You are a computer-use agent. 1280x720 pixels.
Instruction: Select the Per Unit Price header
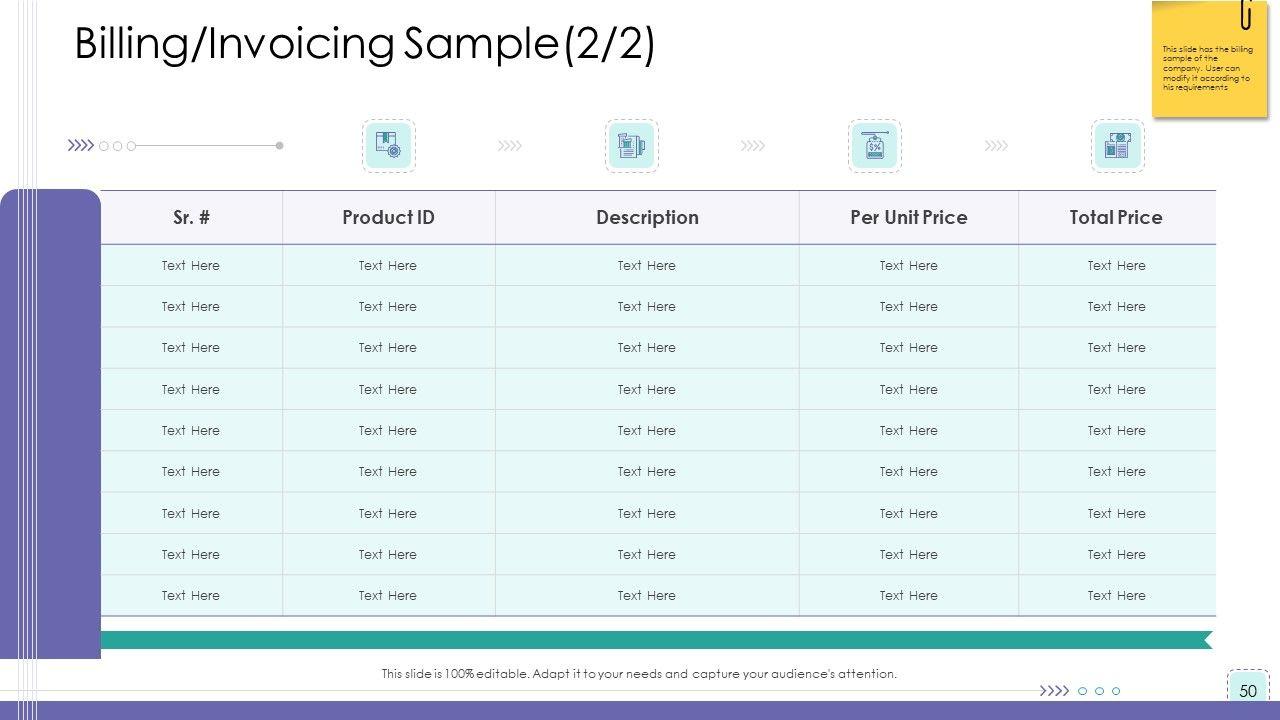pos(908,217)
